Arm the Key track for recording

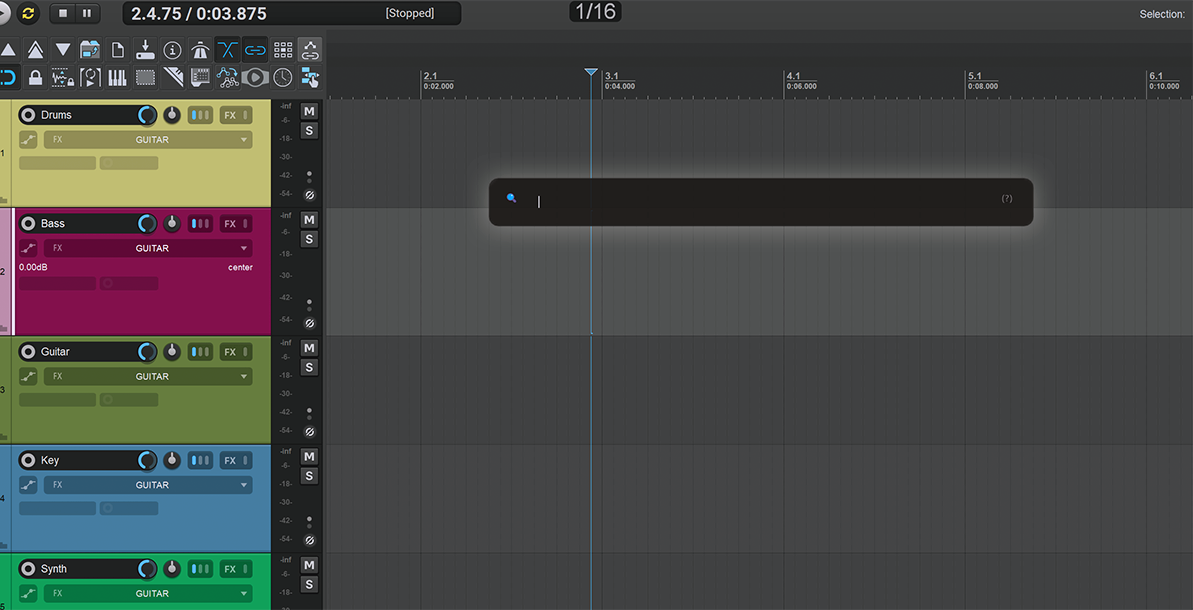28,460
